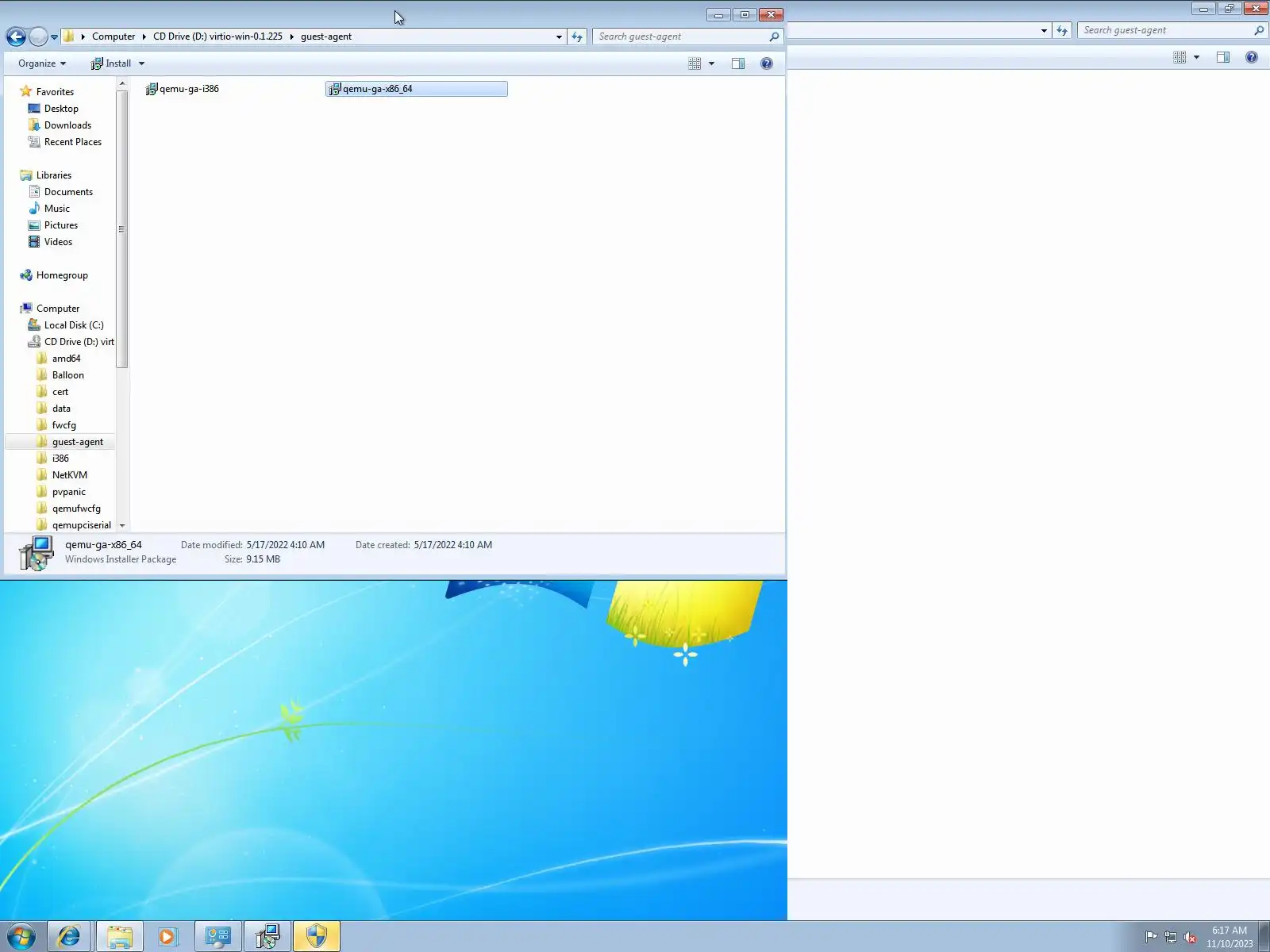Click CD Drive (D:) virtio-win breadcrumb
This screenshot has width=1270, height=952.
coord(217,36)
